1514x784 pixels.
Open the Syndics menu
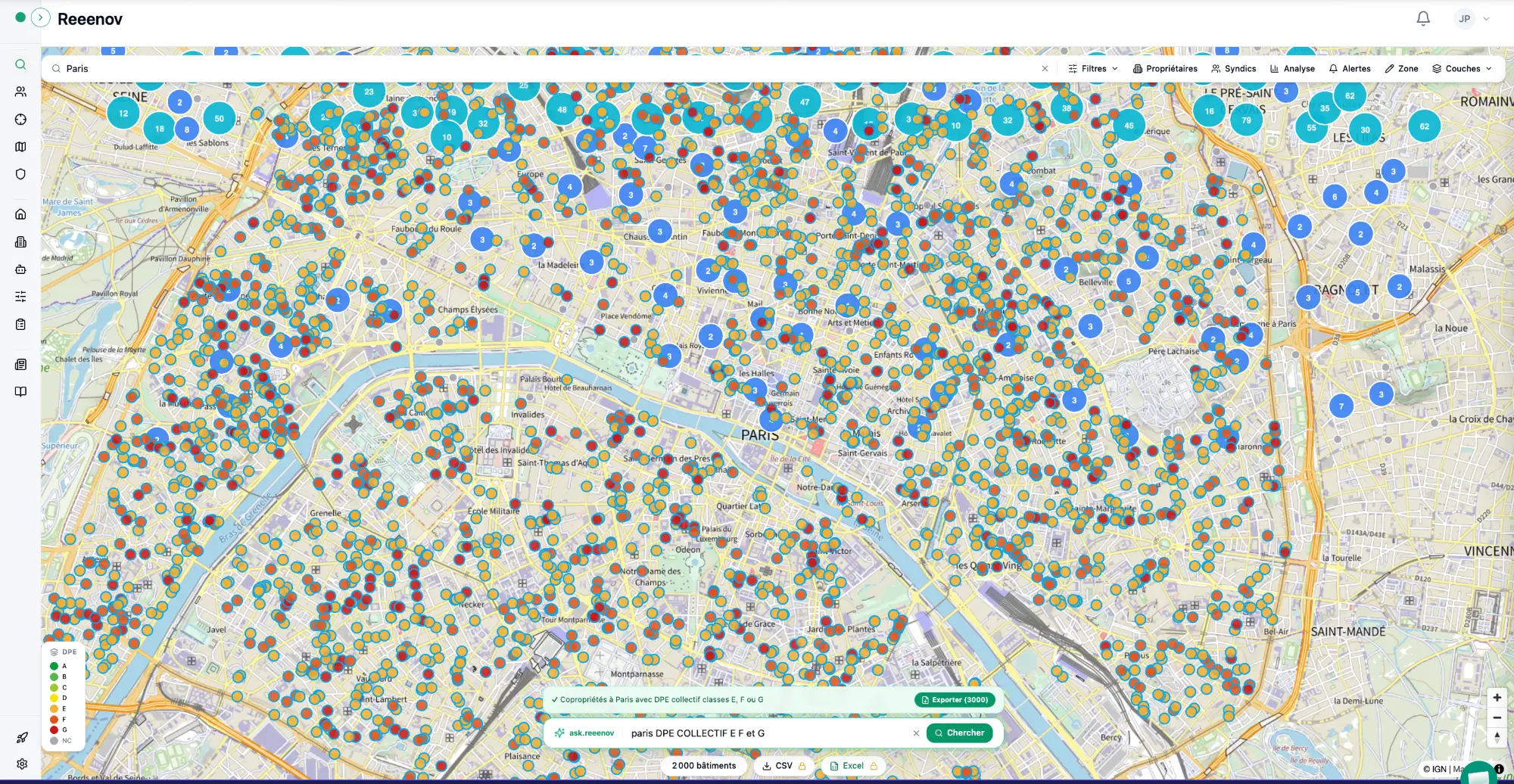(1233, 69)
